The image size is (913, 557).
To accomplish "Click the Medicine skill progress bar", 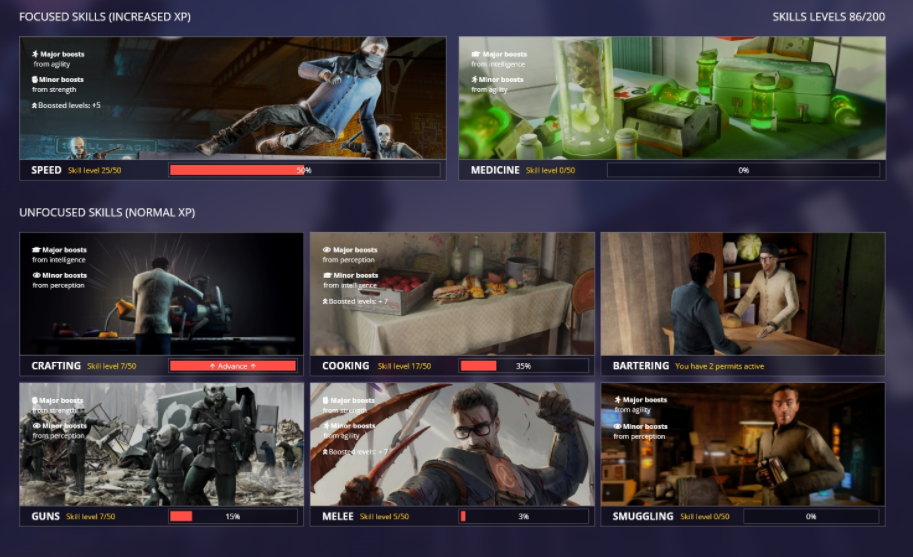I will [743, 170].
